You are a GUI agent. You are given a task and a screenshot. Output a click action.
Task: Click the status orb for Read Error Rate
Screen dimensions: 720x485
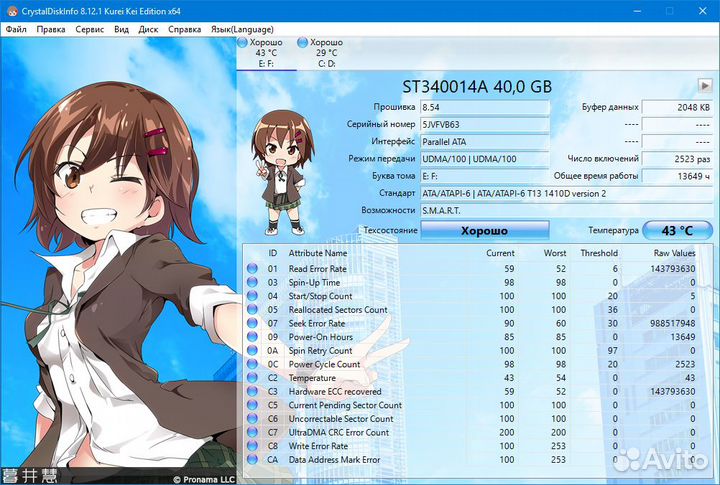pos(252,269)
